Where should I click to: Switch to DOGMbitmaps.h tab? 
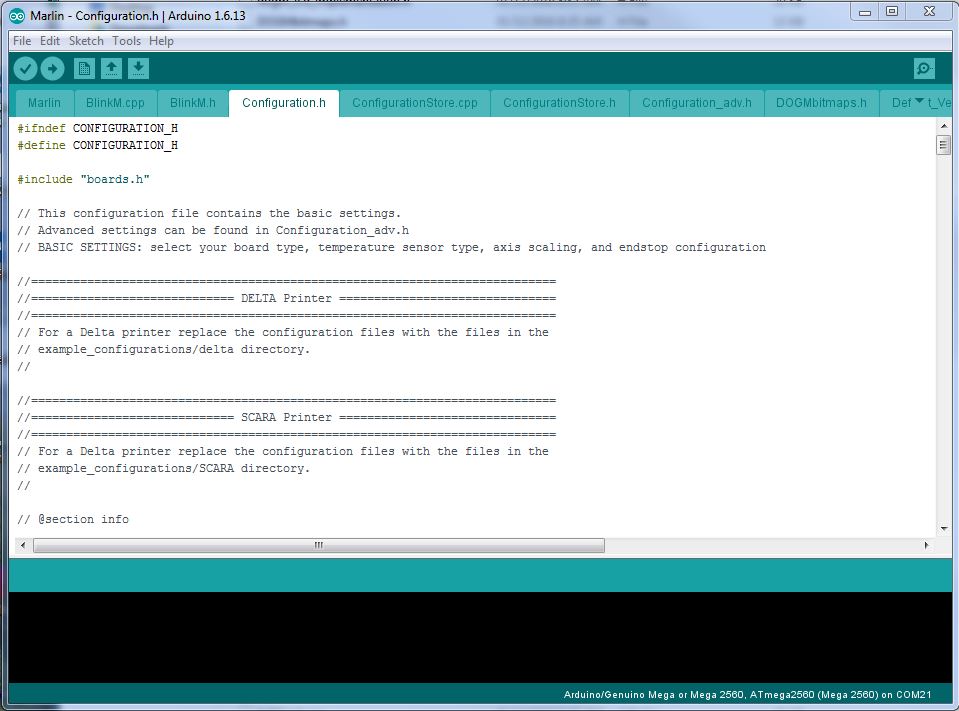[821, 103]
